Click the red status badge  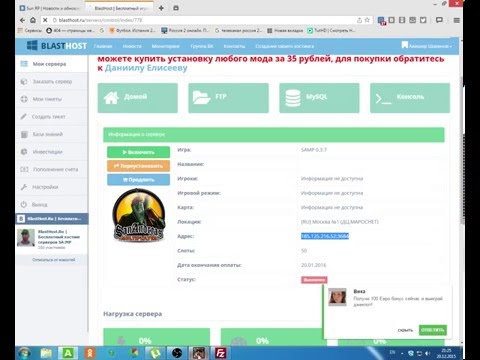tap(314, 280)
